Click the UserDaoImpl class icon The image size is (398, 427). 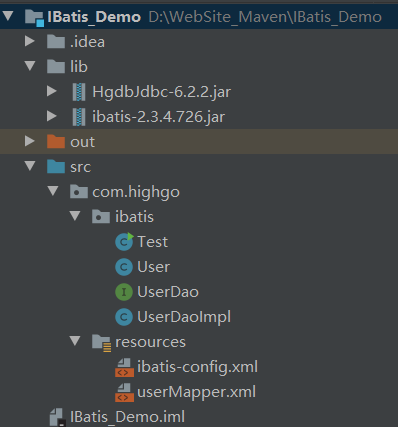(124, 317)
